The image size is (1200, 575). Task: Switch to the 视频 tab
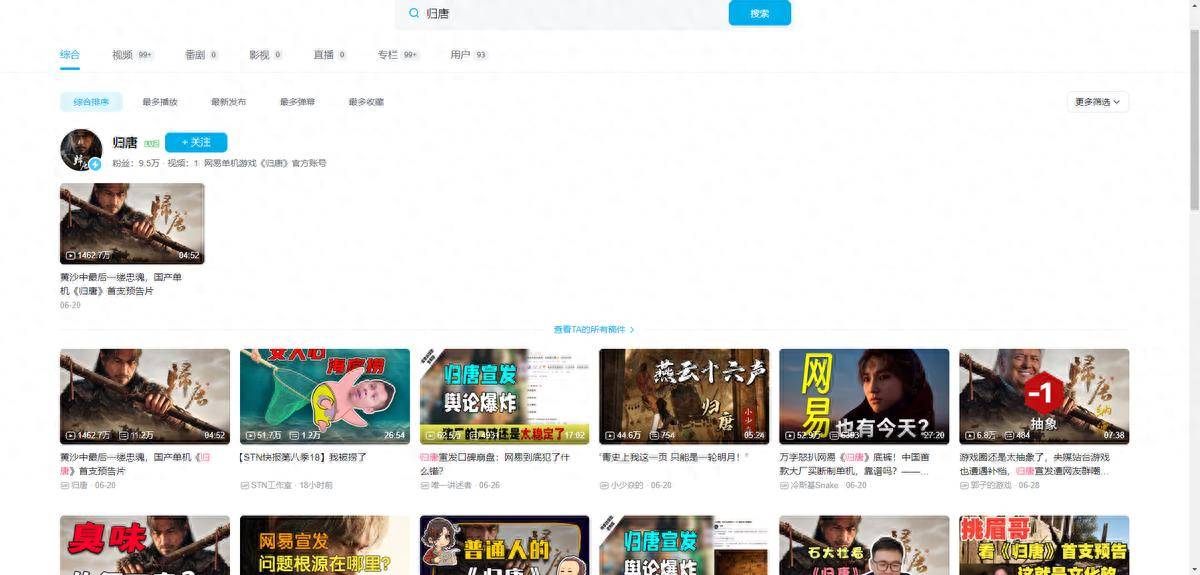132,55
